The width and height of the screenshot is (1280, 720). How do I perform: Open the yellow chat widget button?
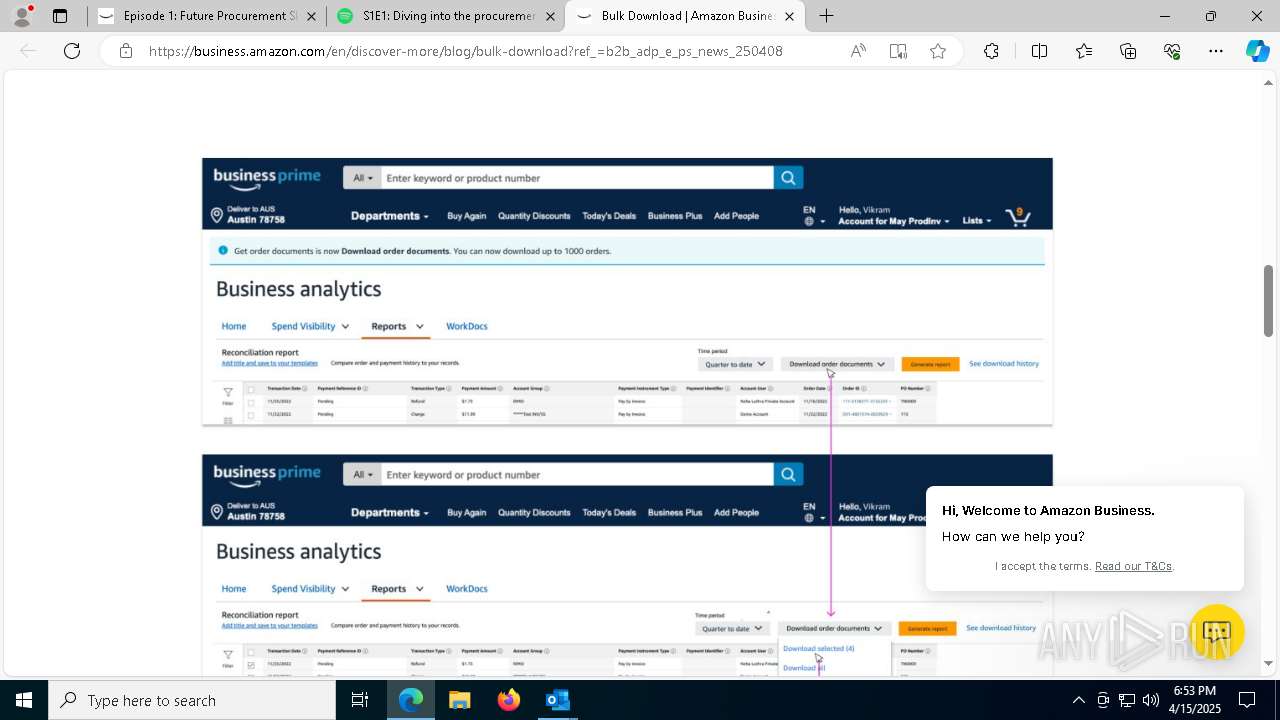(1216, 632)
